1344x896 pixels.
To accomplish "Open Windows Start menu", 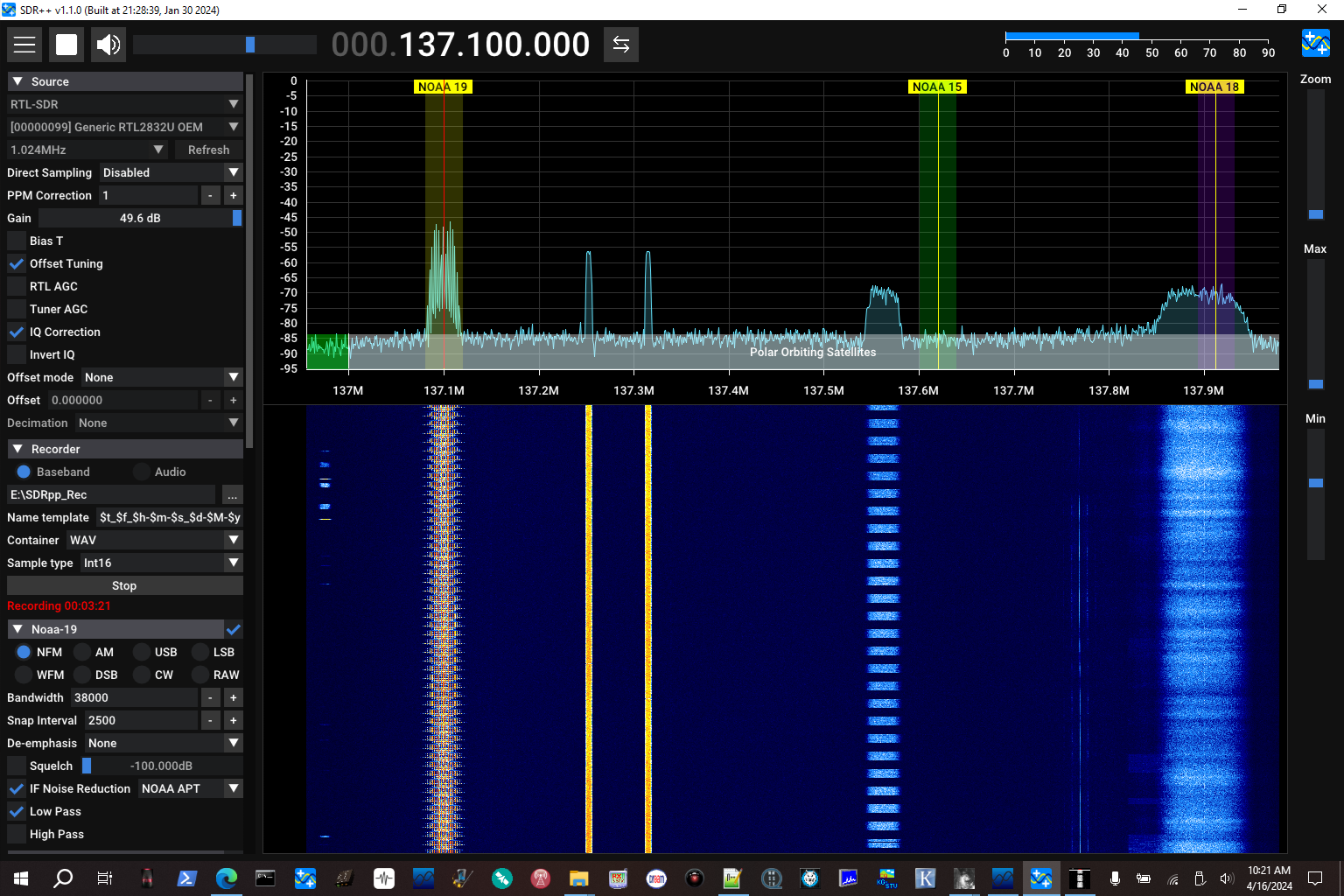I will pos(21,878).
